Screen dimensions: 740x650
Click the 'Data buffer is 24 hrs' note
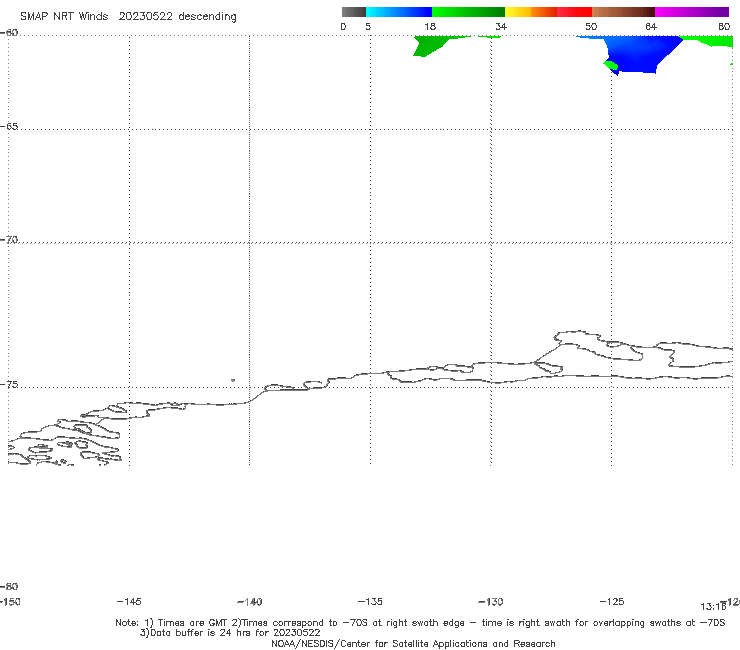click(x=230, y=633)
